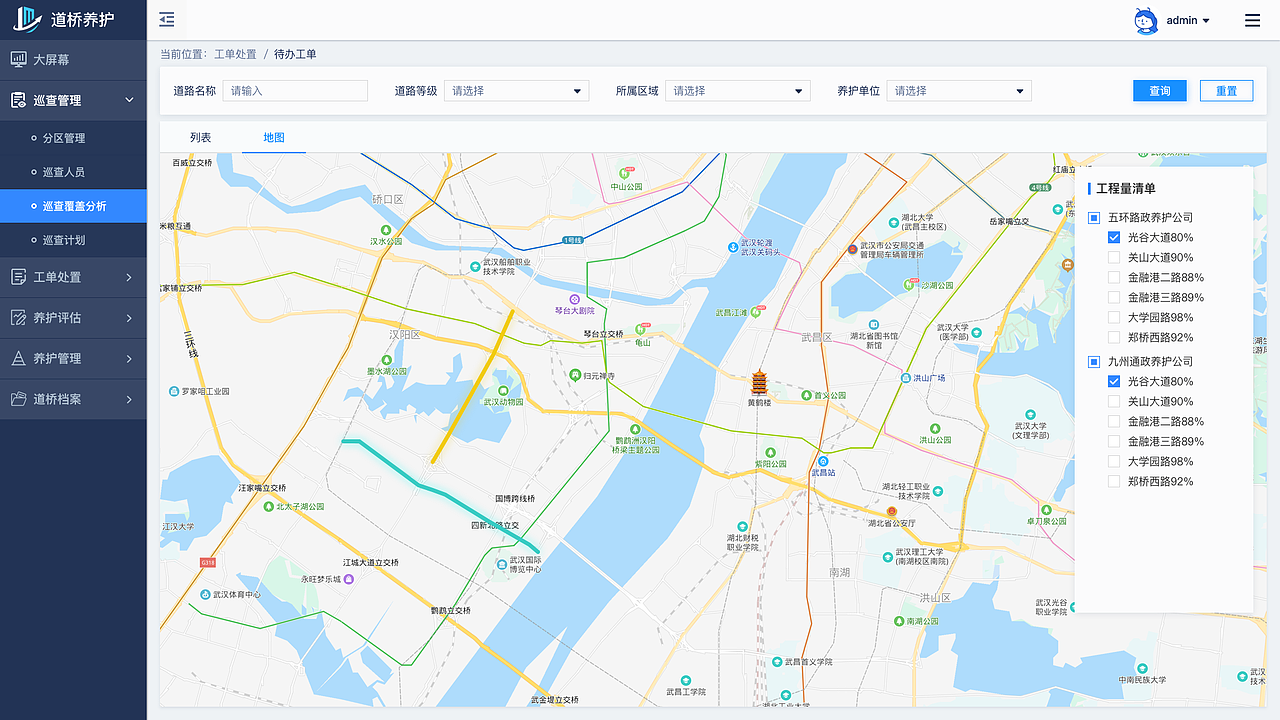Click the 工单处置 sidebar icon
The image size is (1280, 720).
point(18,277)
